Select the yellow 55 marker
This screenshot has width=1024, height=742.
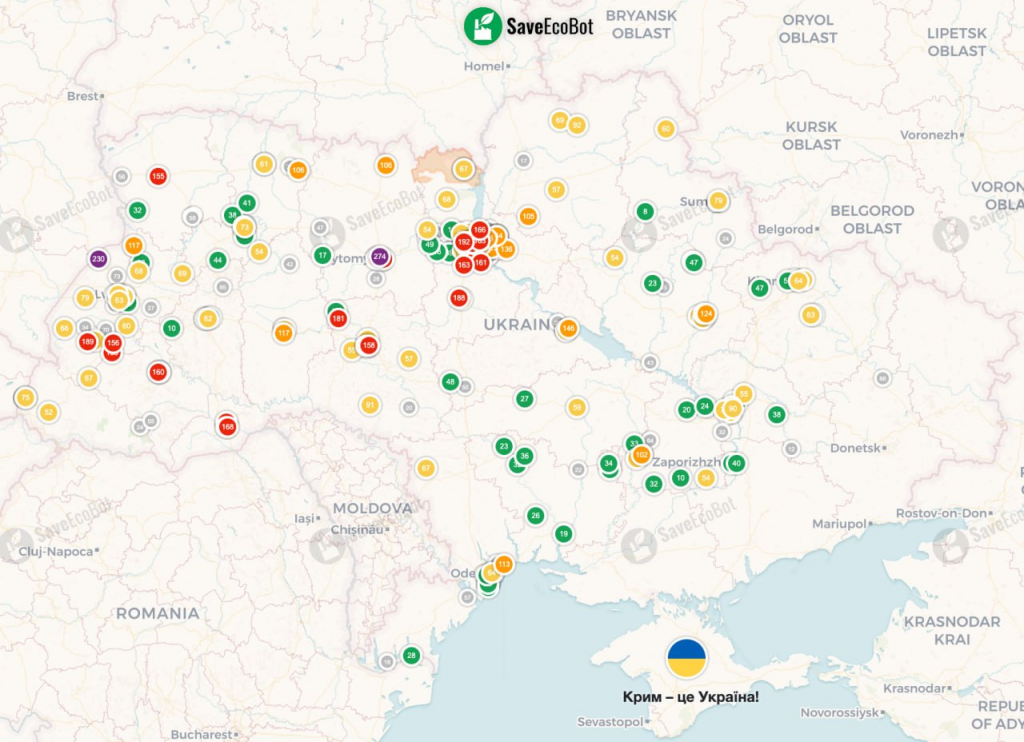tap(743, 394)
